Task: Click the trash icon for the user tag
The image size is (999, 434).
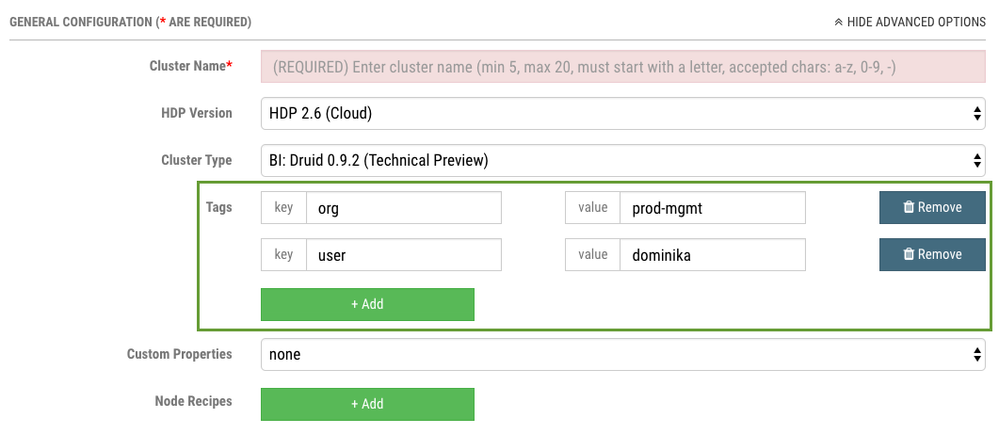Action: [908, 255]
